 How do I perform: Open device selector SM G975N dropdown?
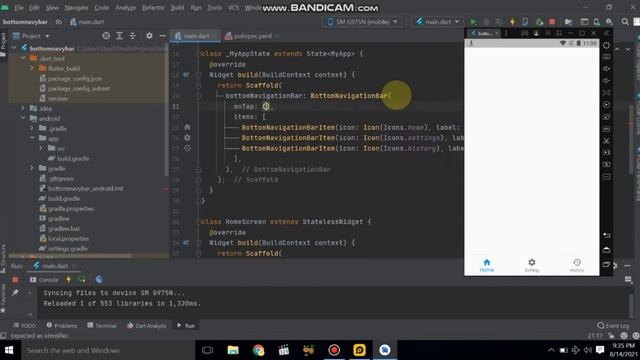362,22
